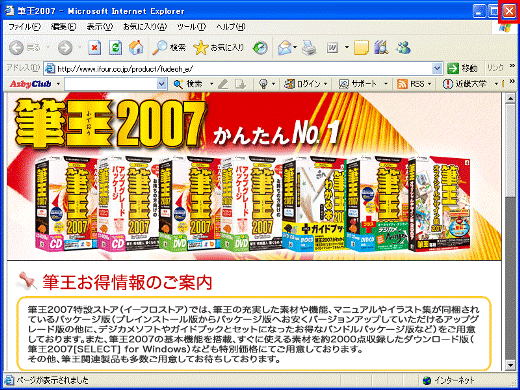Screen dimensions: 520x390
Task: Go to the Home page icon
Action: coord(136,48)
